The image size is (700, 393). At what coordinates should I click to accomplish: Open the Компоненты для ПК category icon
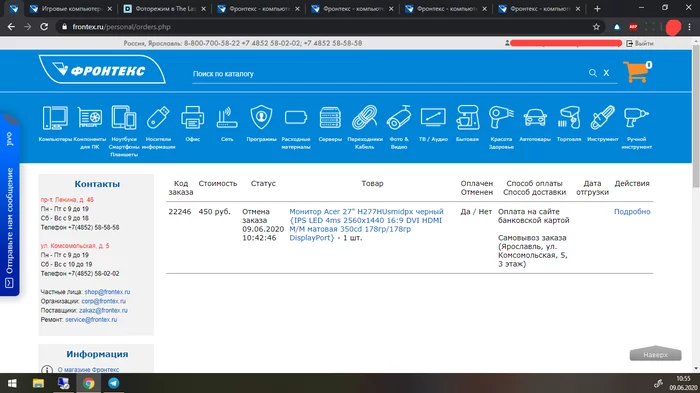90,118
